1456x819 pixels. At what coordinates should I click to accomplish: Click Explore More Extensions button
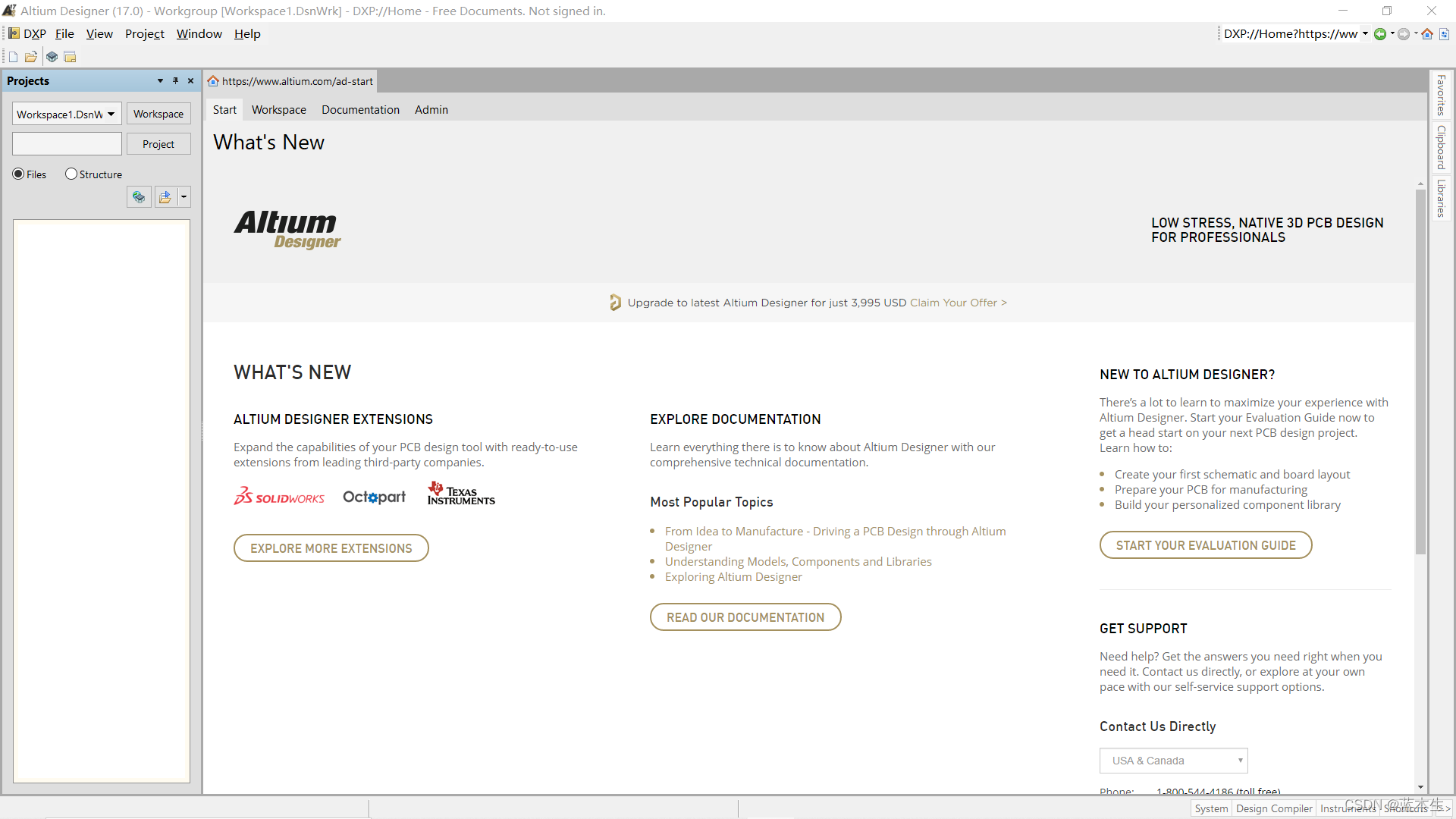coord(331,548)
